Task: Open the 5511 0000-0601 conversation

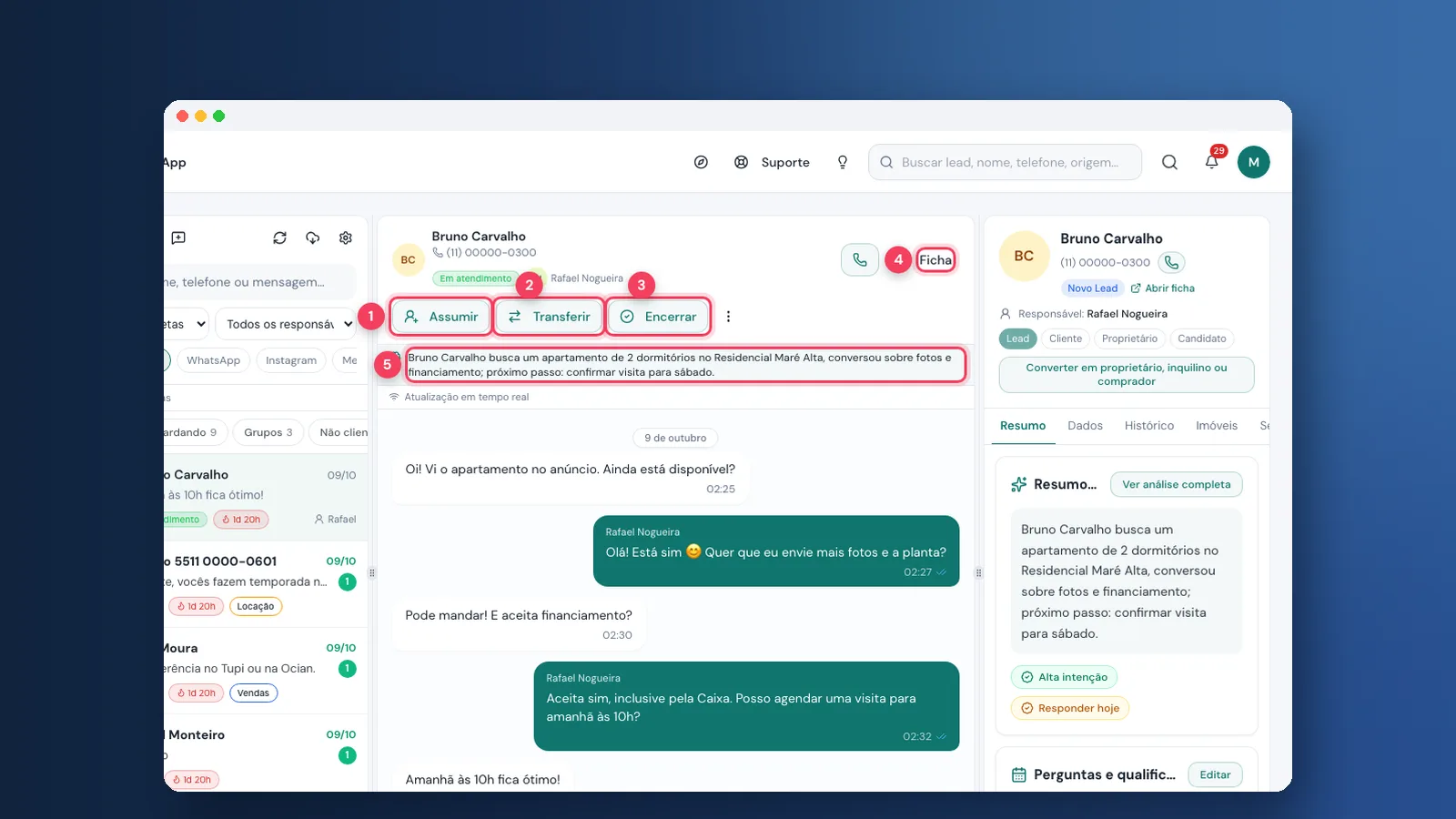Action: [266, 584]
